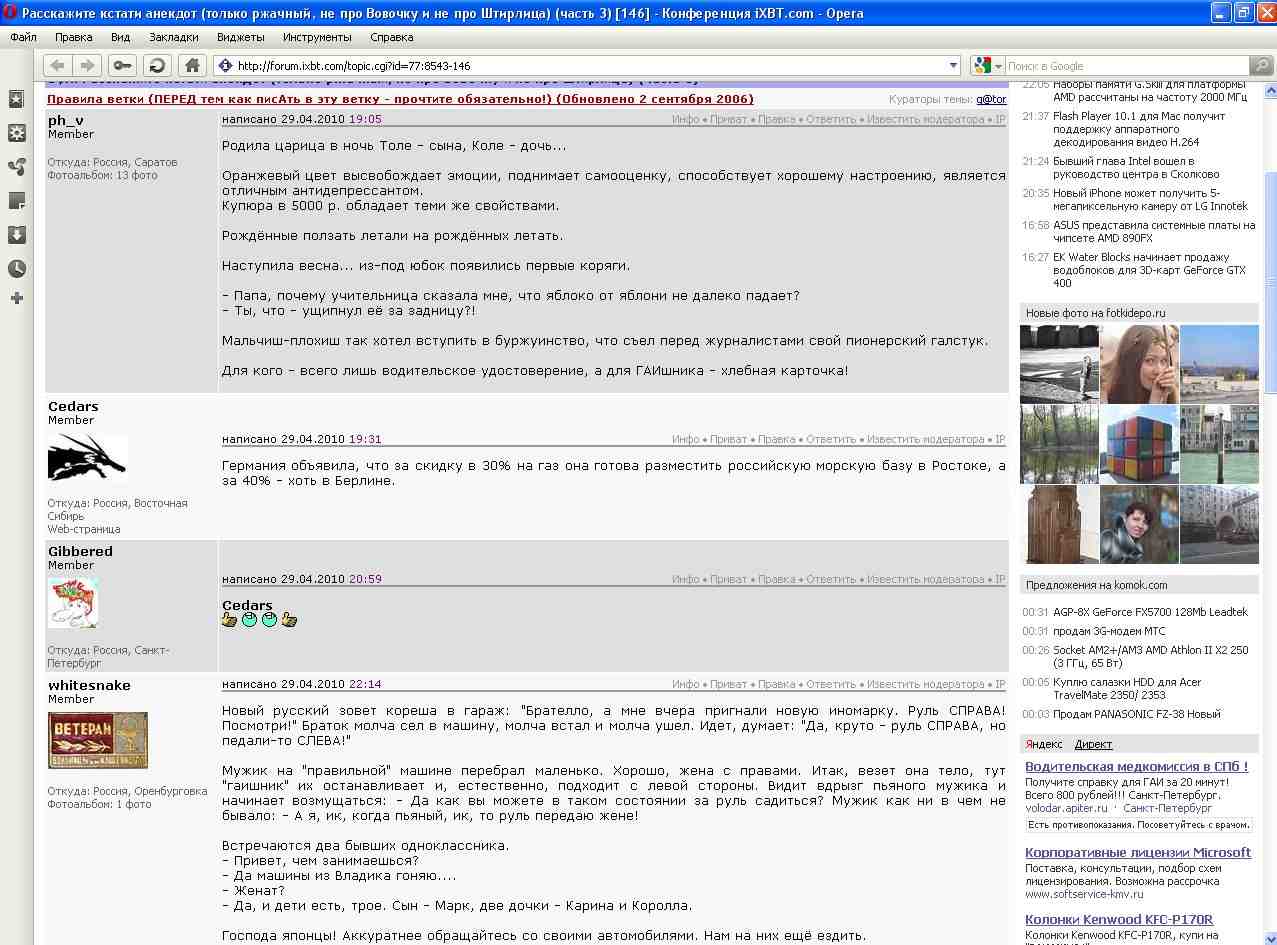This screenshot has height=945, width=1277.
Task: Click Известить модератора on 22:14 post
Action: [x=926, y=684]
